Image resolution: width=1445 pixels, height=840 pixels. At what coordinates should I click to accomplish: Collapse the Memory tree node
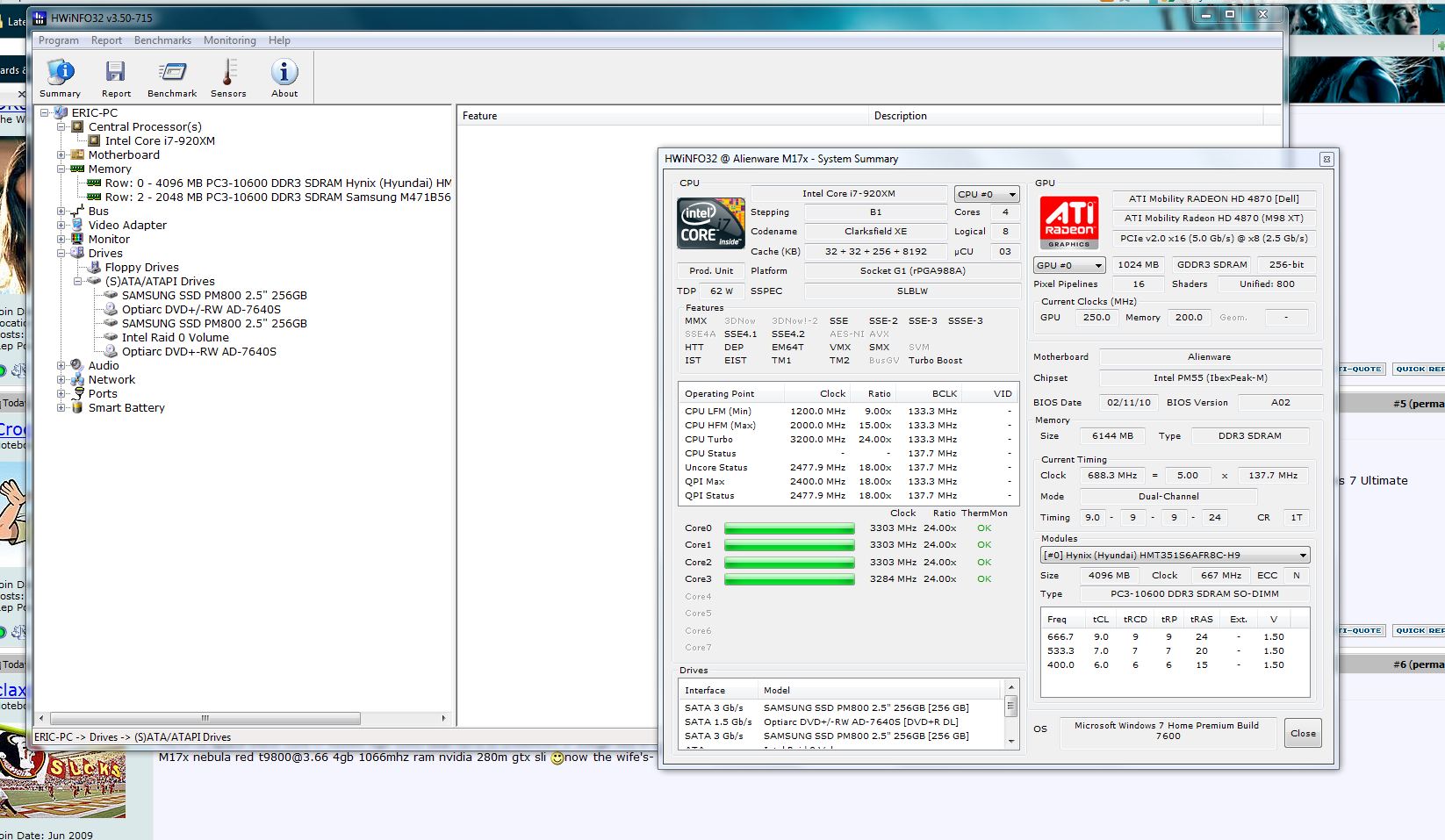(61, 169)
